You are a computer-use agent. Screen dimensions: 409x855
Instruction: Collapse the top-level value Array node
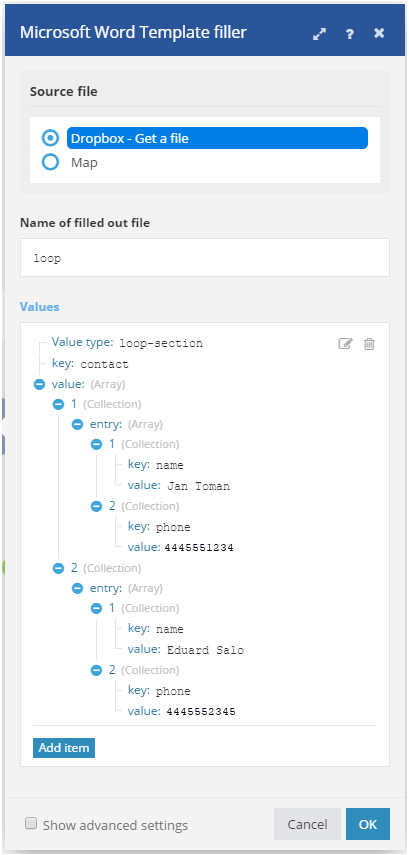39,384
